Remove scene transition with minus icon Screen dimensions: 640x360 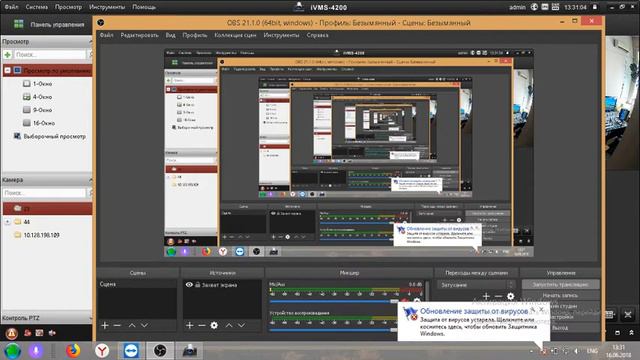point(498,296)
